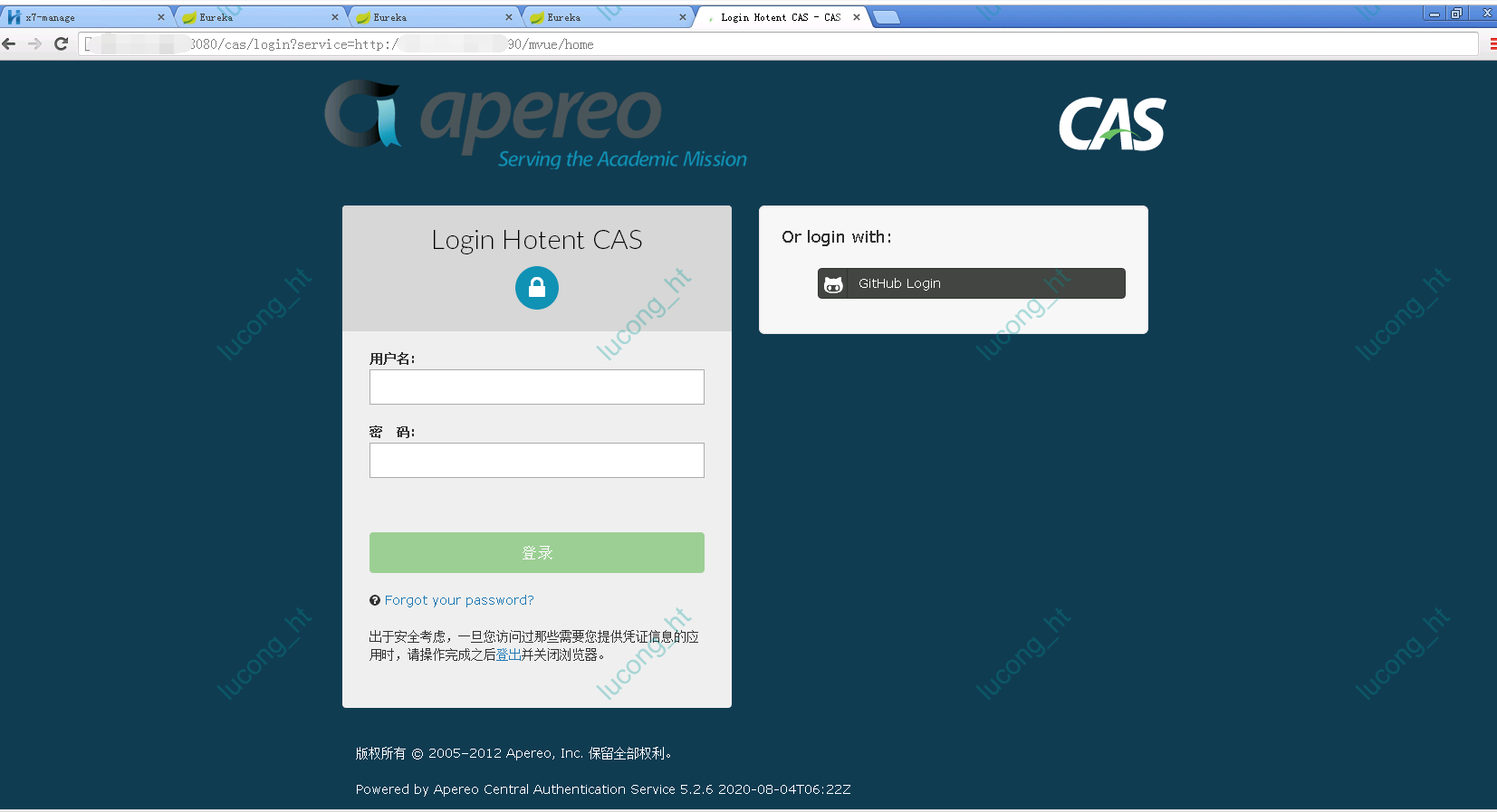Image resolution: width=1497 pixels, height=812 pixels.
Task: Go back with the browser back arrow
Action: tap(9, 43)
